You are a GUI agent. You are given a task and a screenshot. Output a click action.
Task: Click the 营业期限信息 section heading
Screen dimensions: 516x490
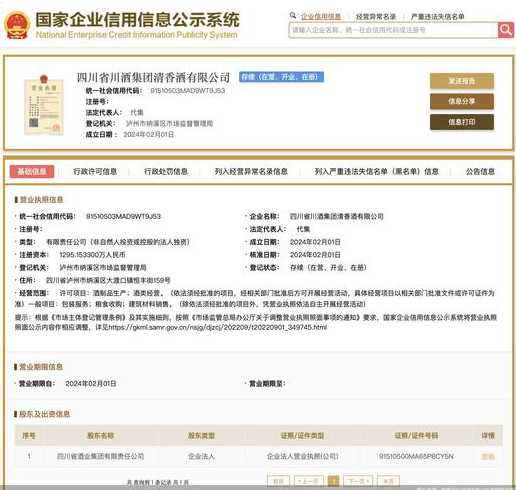point(41,367)
